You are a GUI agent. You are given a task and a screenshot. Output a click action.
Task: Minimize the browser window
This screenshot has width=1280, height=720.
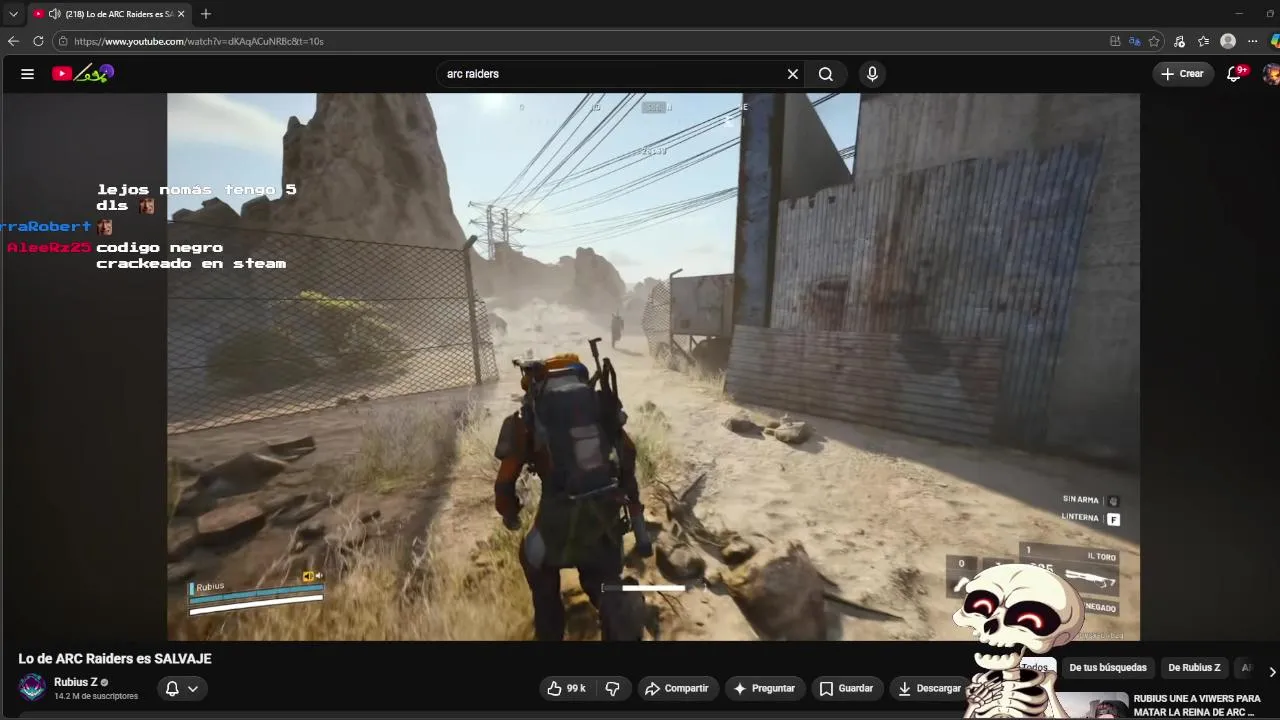click(1238, 14)
